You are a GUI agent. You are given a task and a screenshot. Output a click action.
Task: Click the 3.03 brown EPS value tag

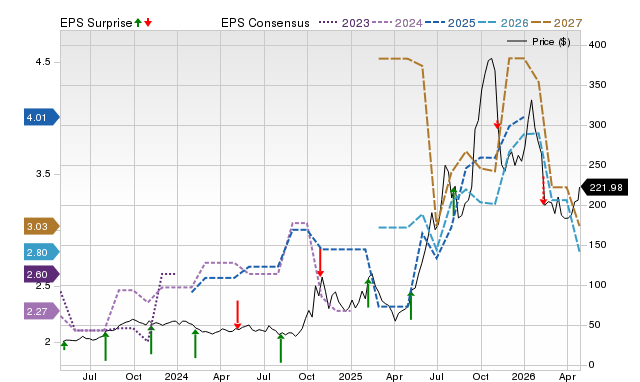(42, 227)
